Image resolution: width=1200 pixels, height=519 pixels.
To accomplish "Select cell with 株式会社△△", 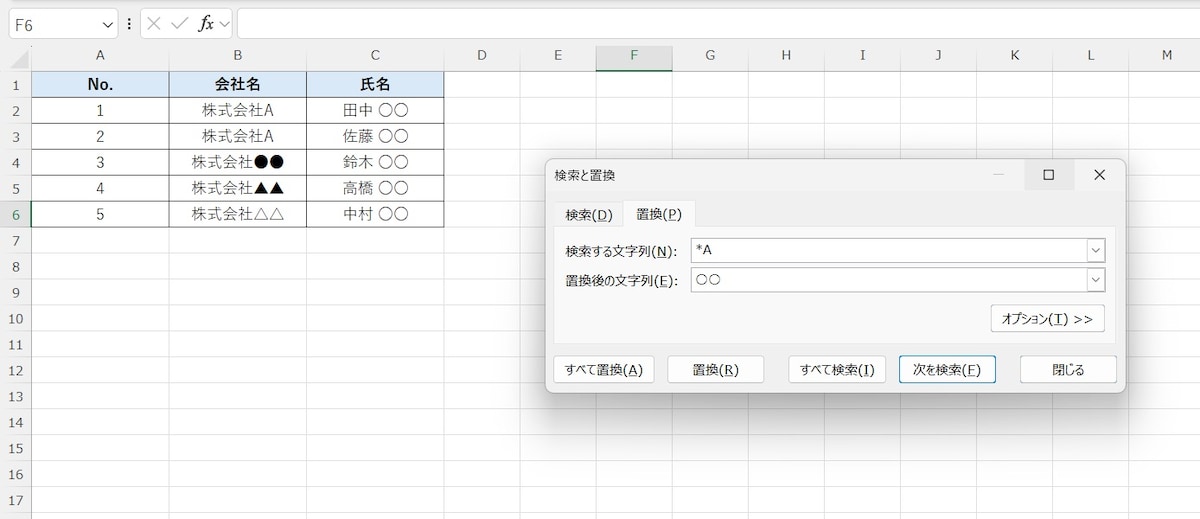I will coord(238,214).
